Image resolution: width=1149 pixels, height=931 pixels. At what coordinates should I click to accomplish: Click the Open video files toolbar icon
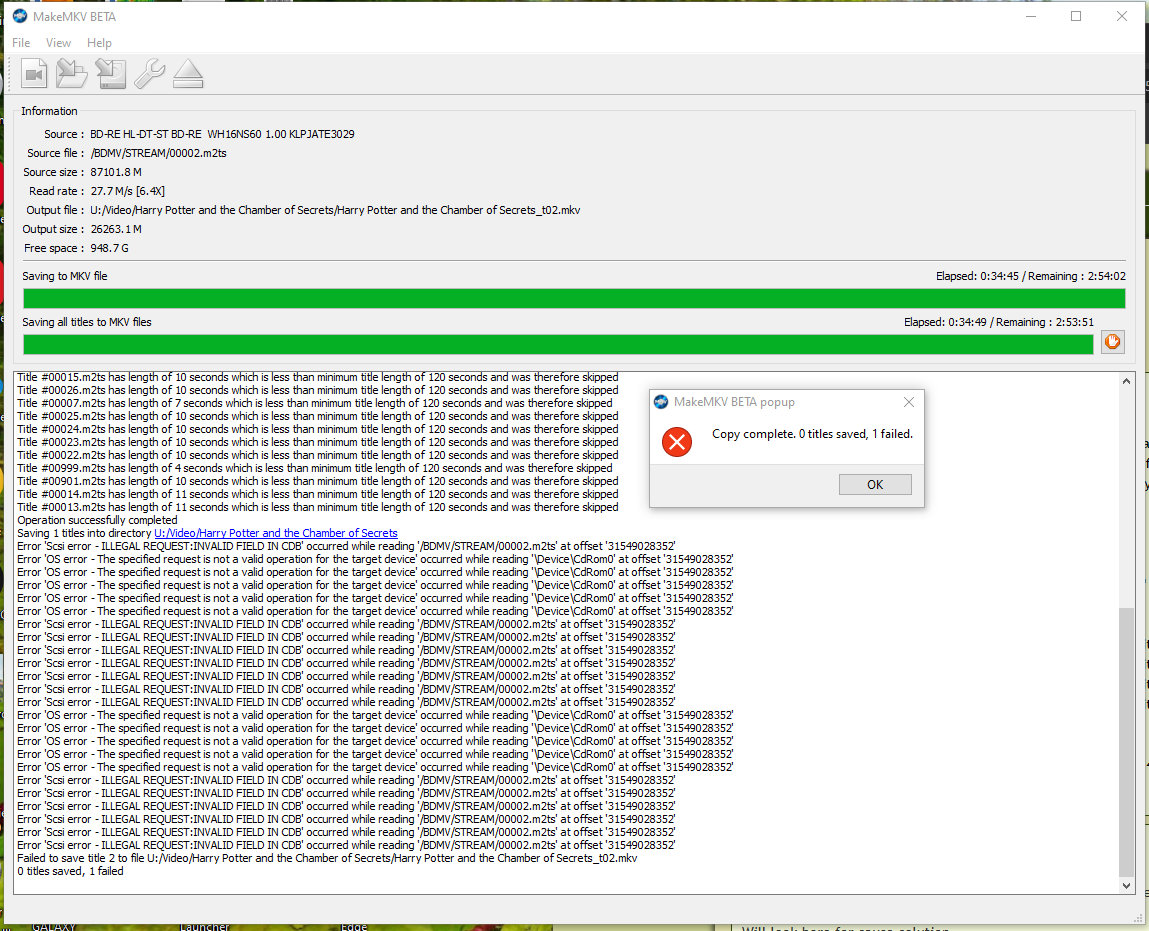click(x=34, y=74)
